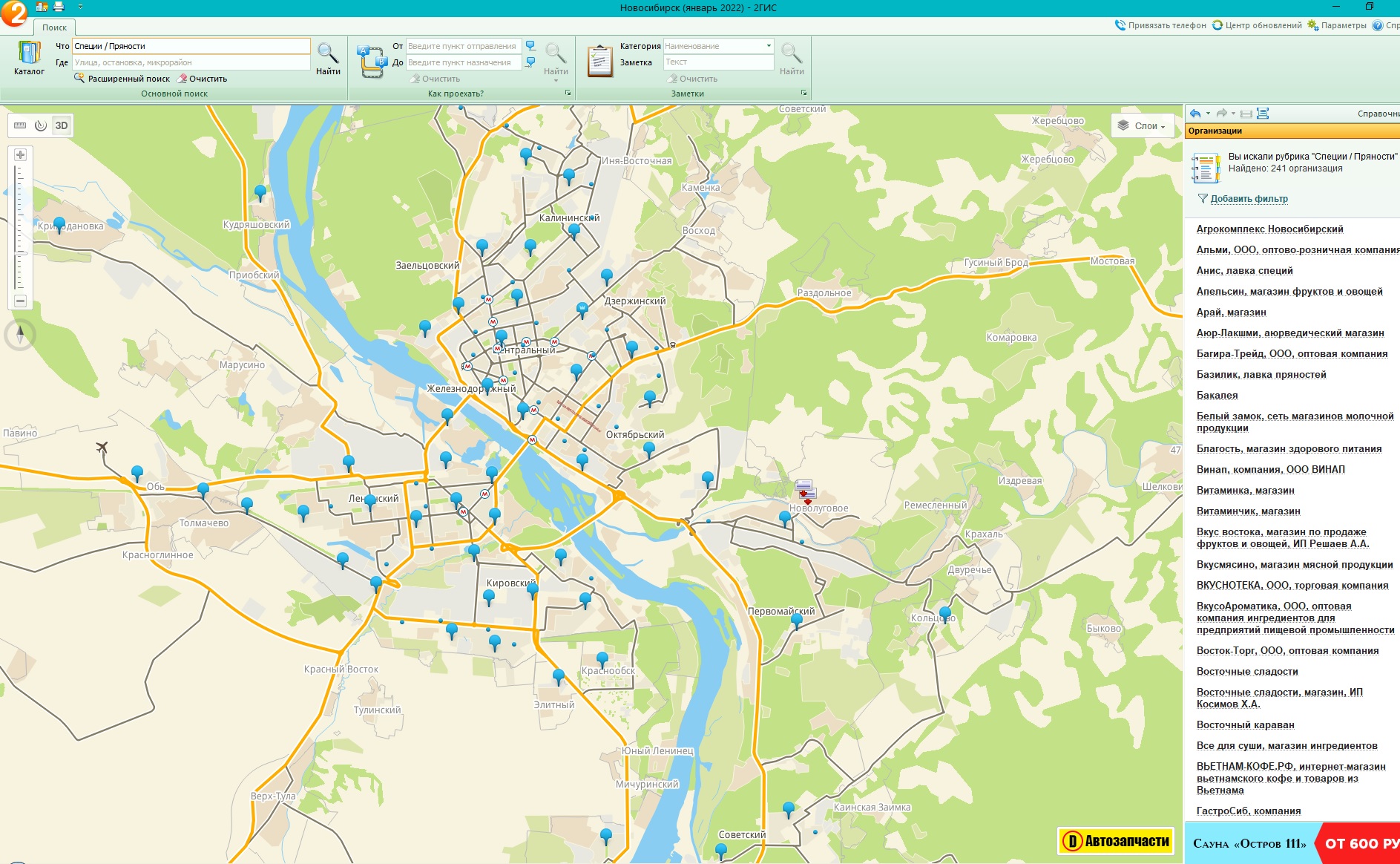Open the Категория Наименование dropdown

coord(718,46)
